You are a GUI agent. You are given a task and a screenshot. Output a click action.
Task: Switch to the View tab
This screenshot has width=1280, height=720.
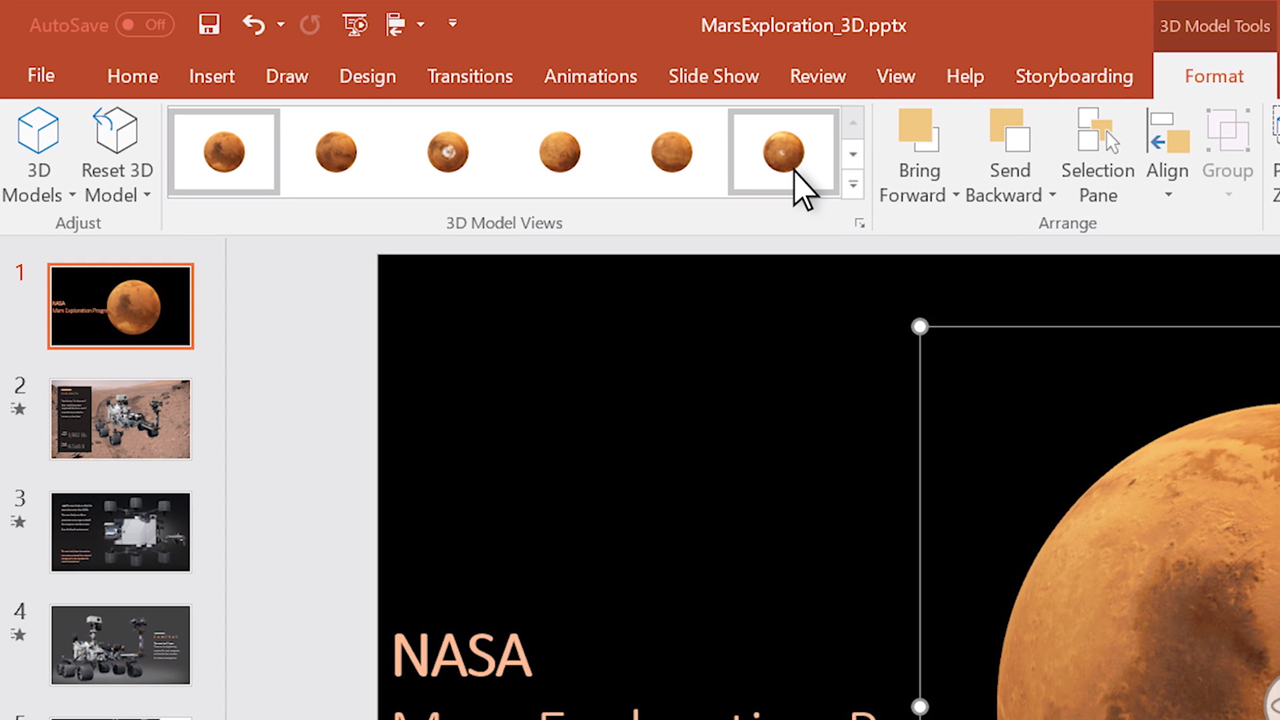point(896,76)
